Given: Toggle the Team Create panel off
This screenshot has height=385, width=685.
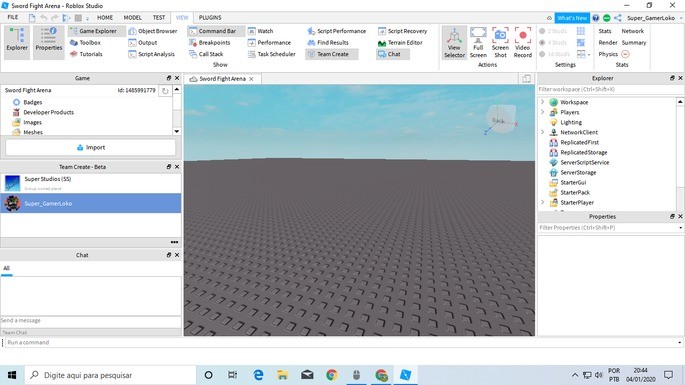Looking at the screenshot, I should (332, 54).
